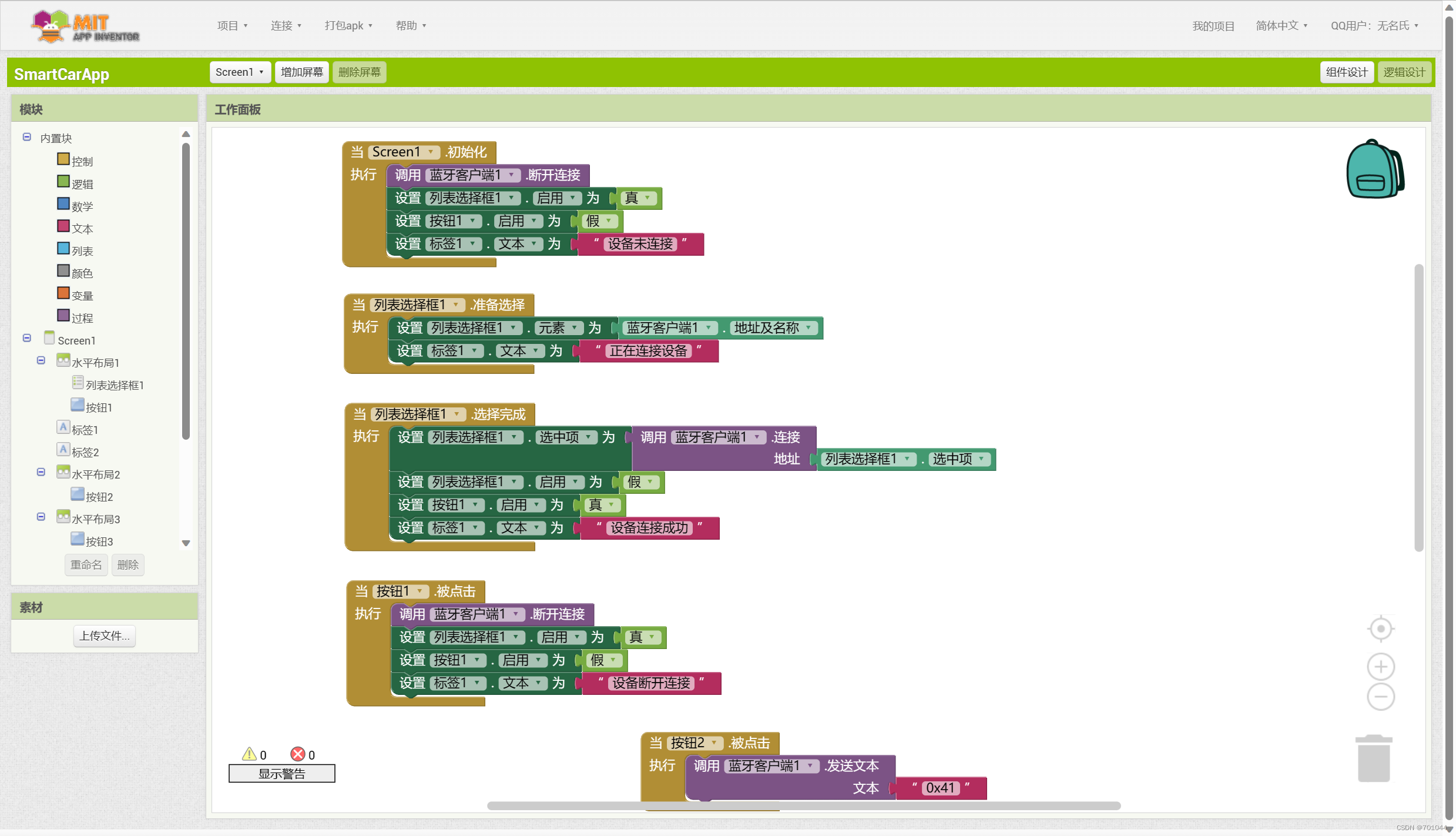Image resolution: width=1456 pixels, height=836 pixels.
Task: Open the 连接 menu
Action: coord(286,26)
